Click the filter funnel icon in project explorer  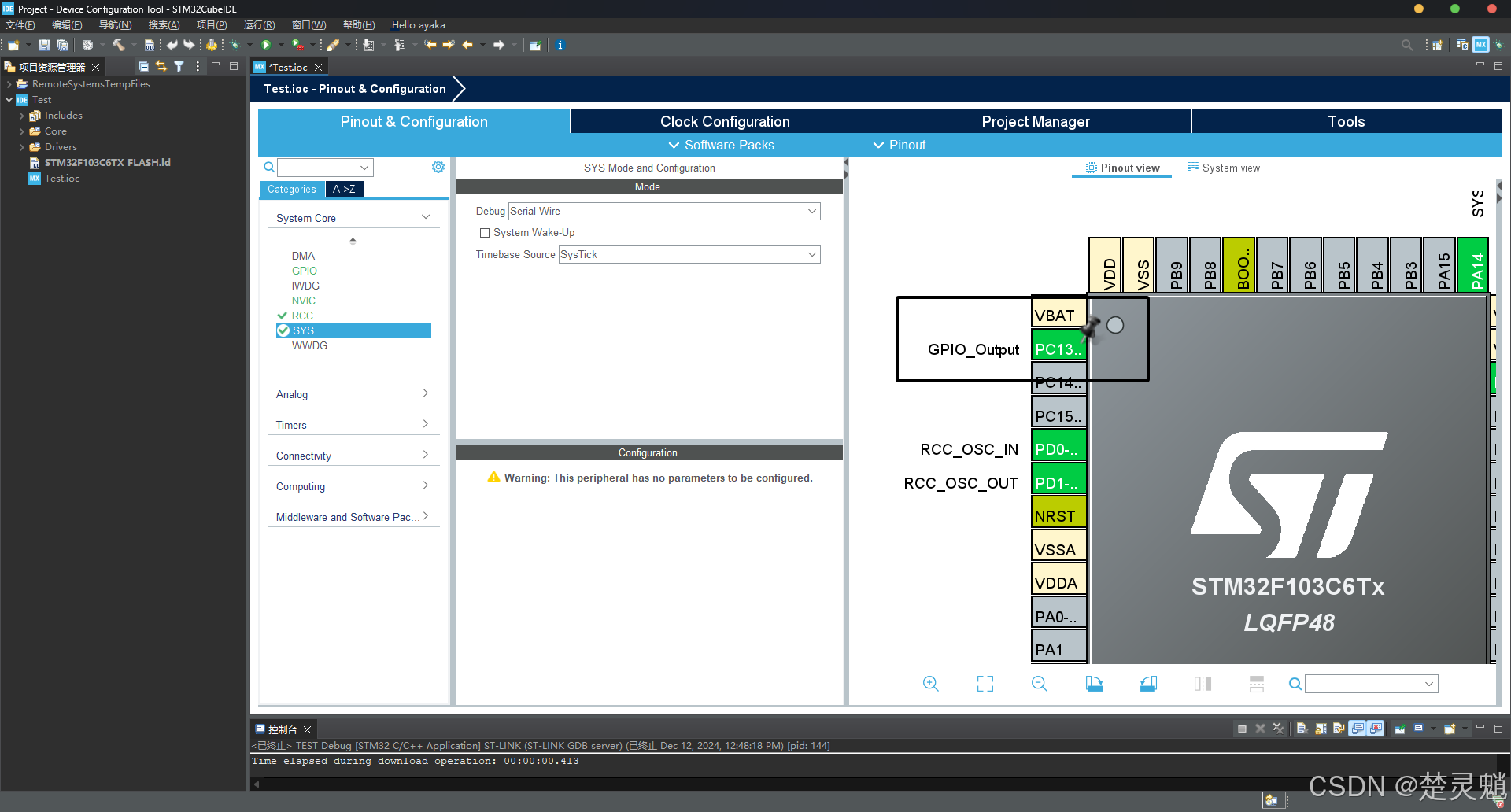click(x=179, y=67)
